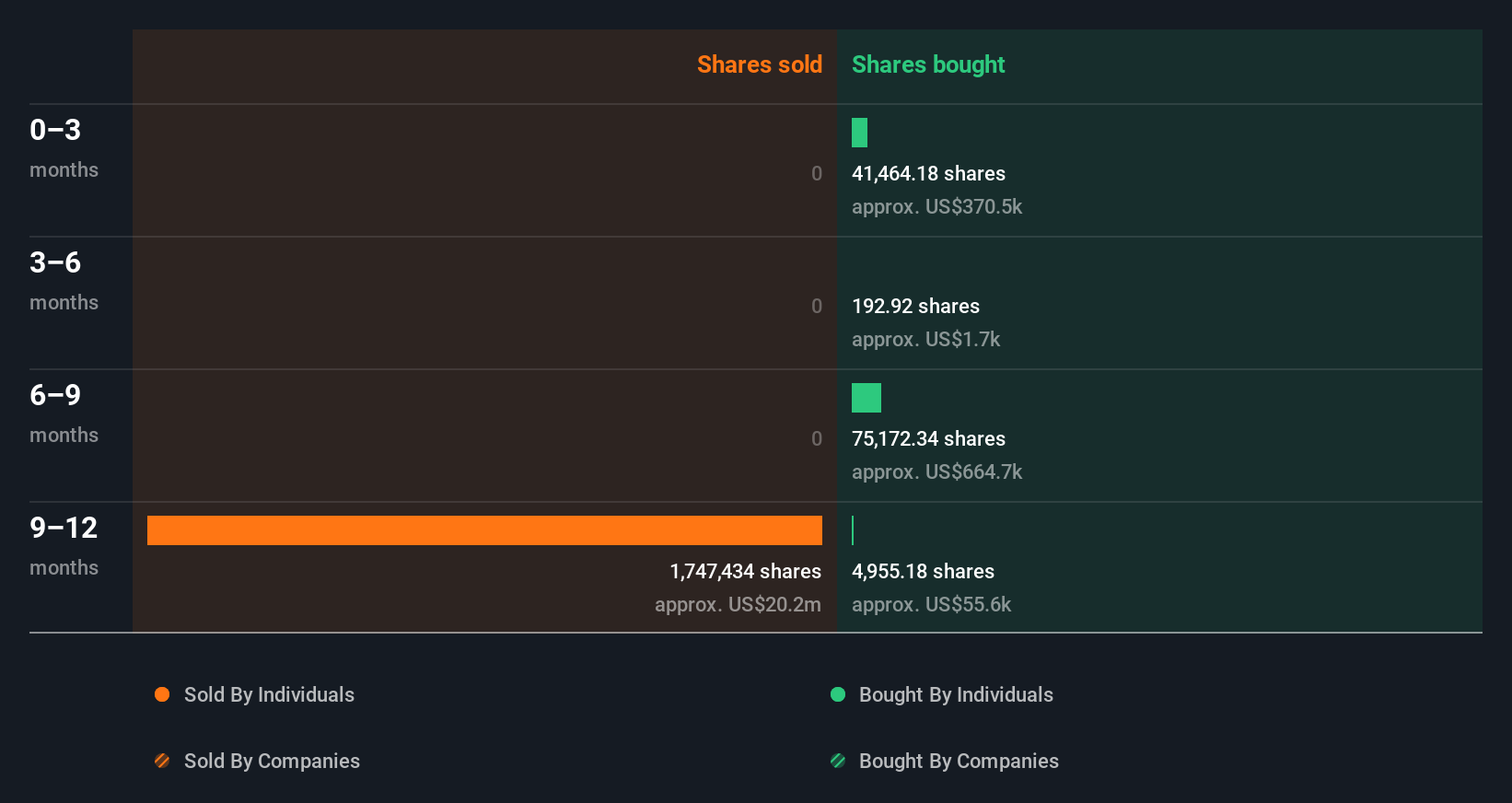Click the 0–3 months row label
Image resolution: width=1512 pixels, height=803 pixels.
(64, 147)
